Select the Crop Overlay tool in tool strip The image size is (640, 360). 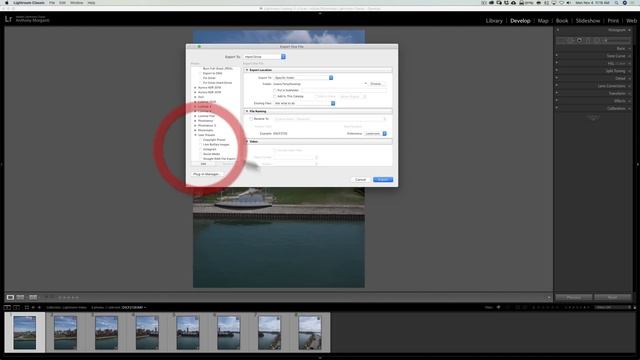571,40
